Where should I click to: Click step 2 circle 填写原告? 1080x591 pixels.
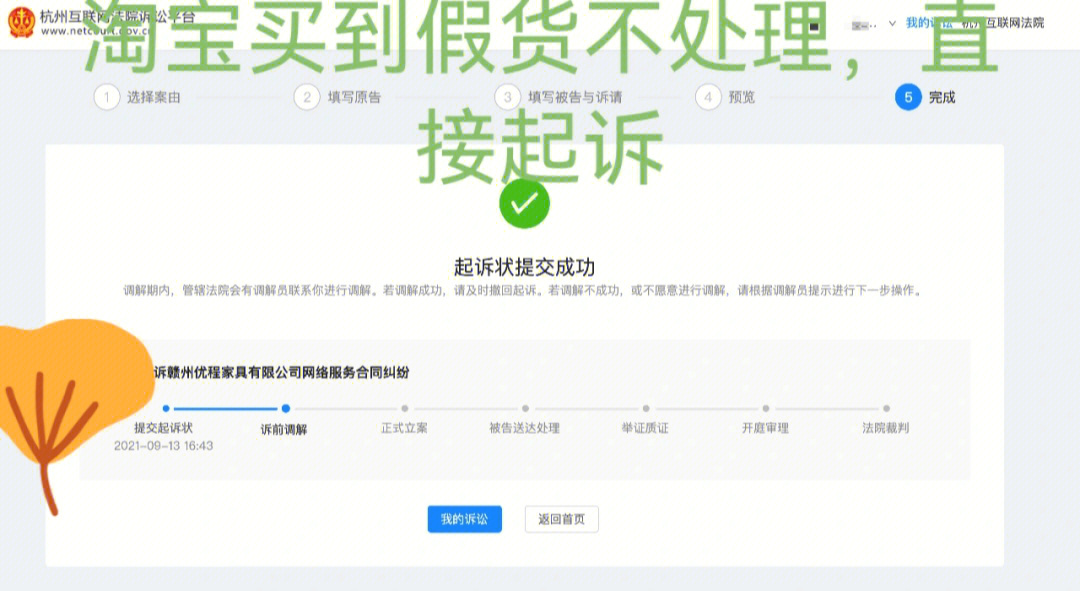click(307, 97)
